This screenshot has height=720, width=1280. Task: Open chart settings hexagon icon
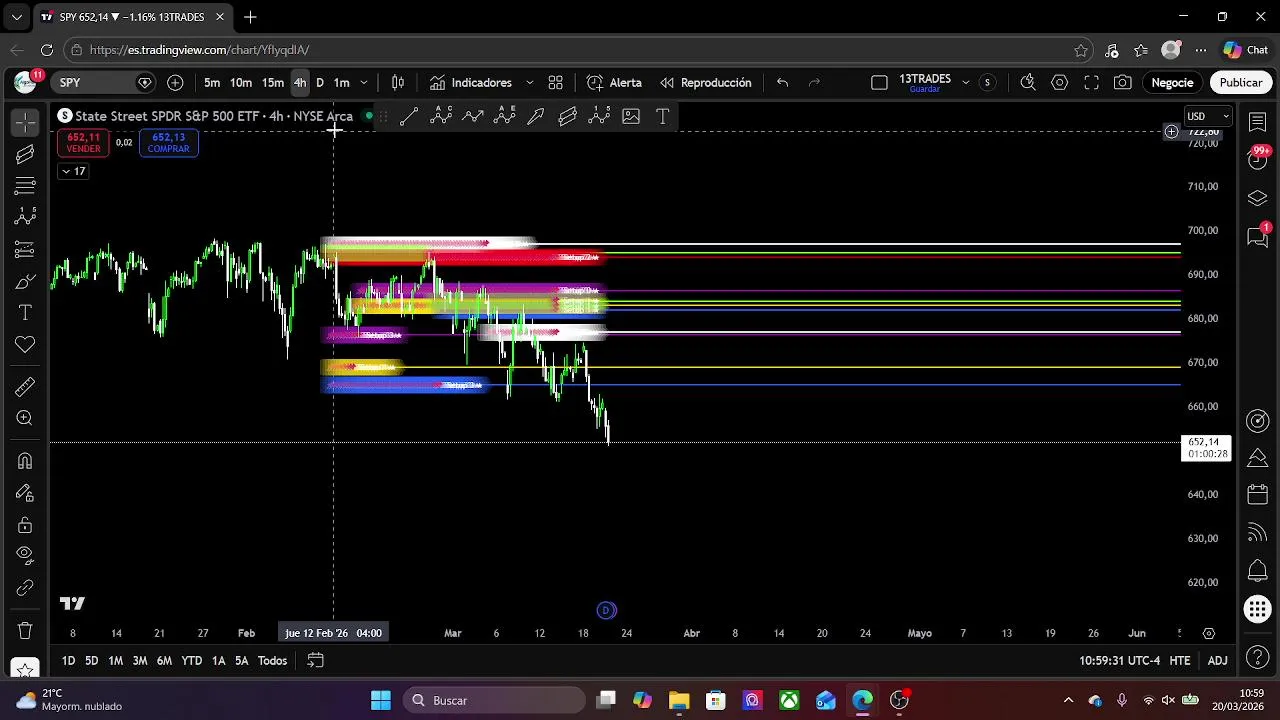1060,83
